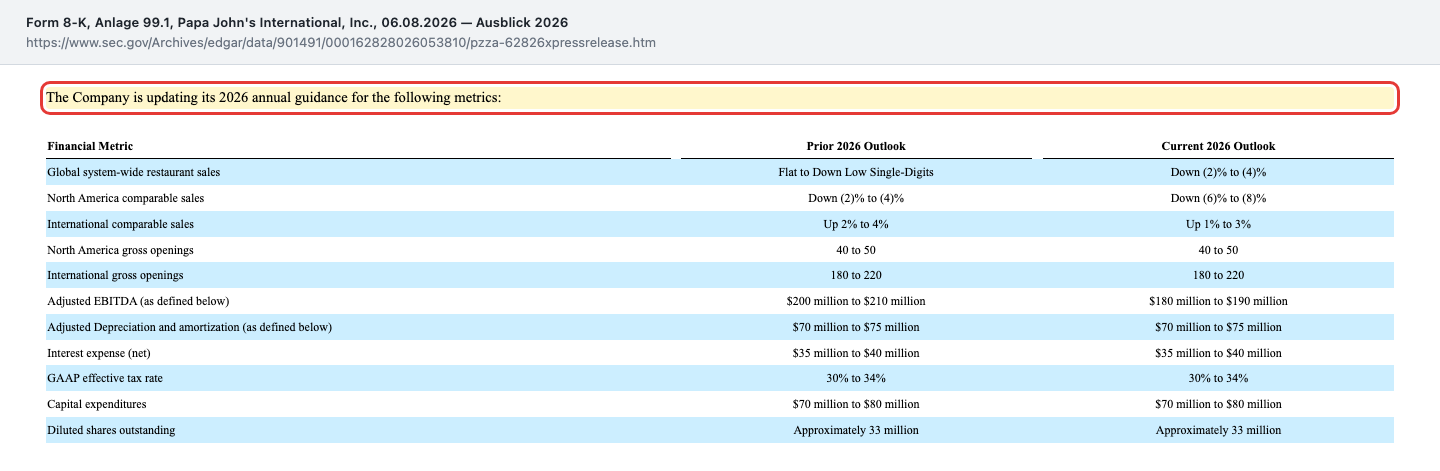This screenshot has height=471, width=1440.
Task: Select 'International gross openings' row label
Action: [x=115, y=274]
